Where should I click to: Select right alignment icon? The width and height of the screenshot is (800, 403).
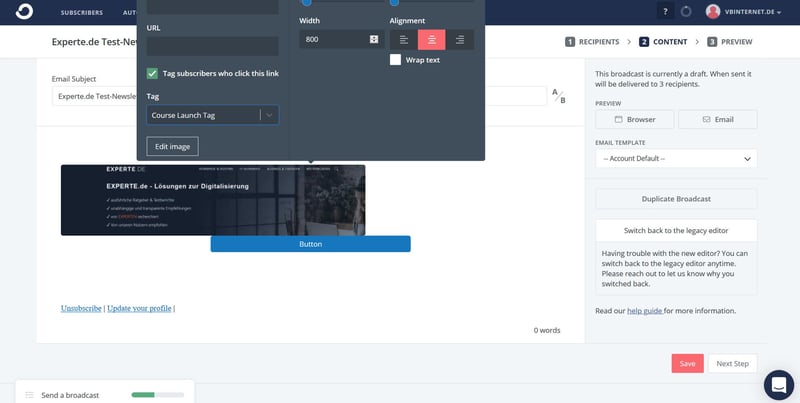click(x=460, y=40)
